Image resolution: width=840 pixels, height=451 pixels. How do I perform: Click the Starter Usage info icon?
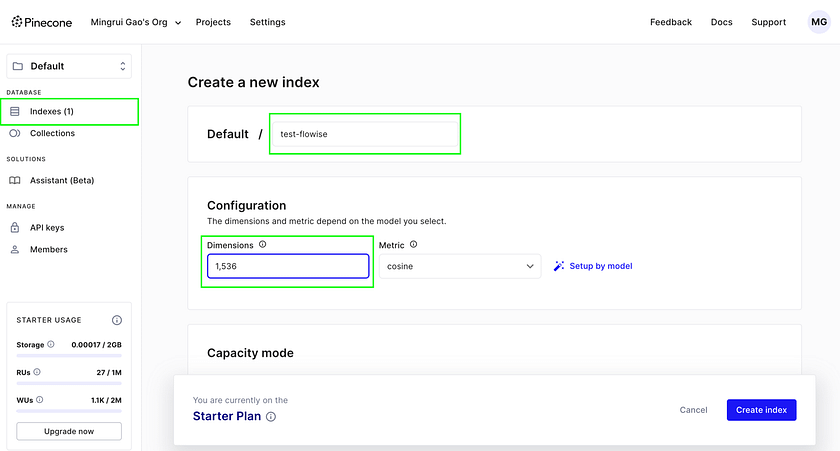pos(117,320)
